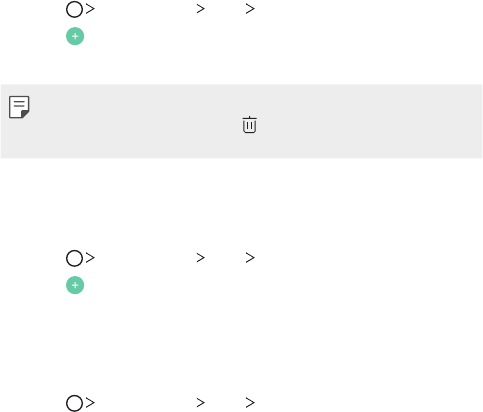Expand the second chevron in the last row
483x412 pixels.
(x=200, y=403)
